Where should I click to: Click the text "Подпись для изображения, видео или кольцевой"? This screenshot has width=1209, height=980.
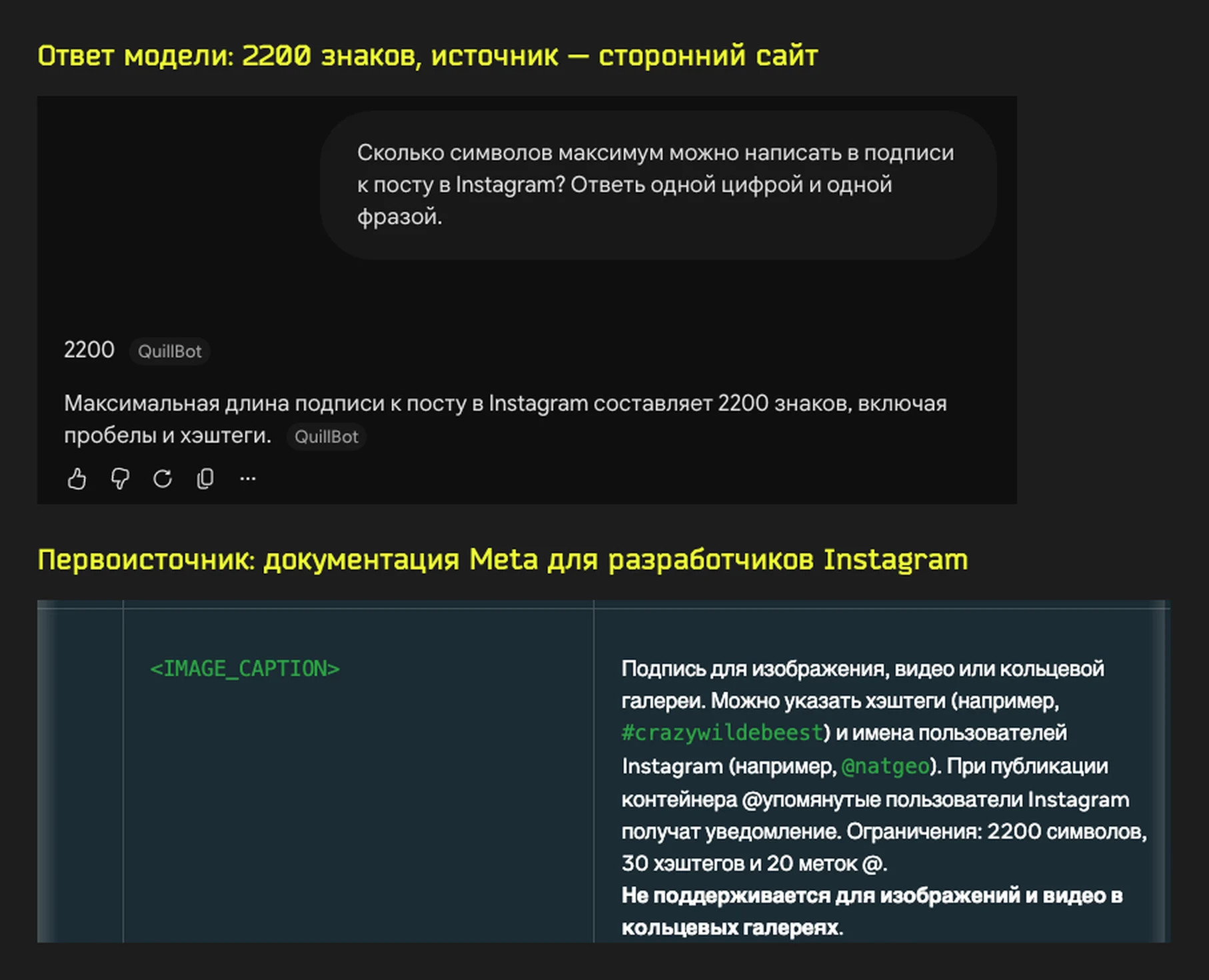[862, 669]
